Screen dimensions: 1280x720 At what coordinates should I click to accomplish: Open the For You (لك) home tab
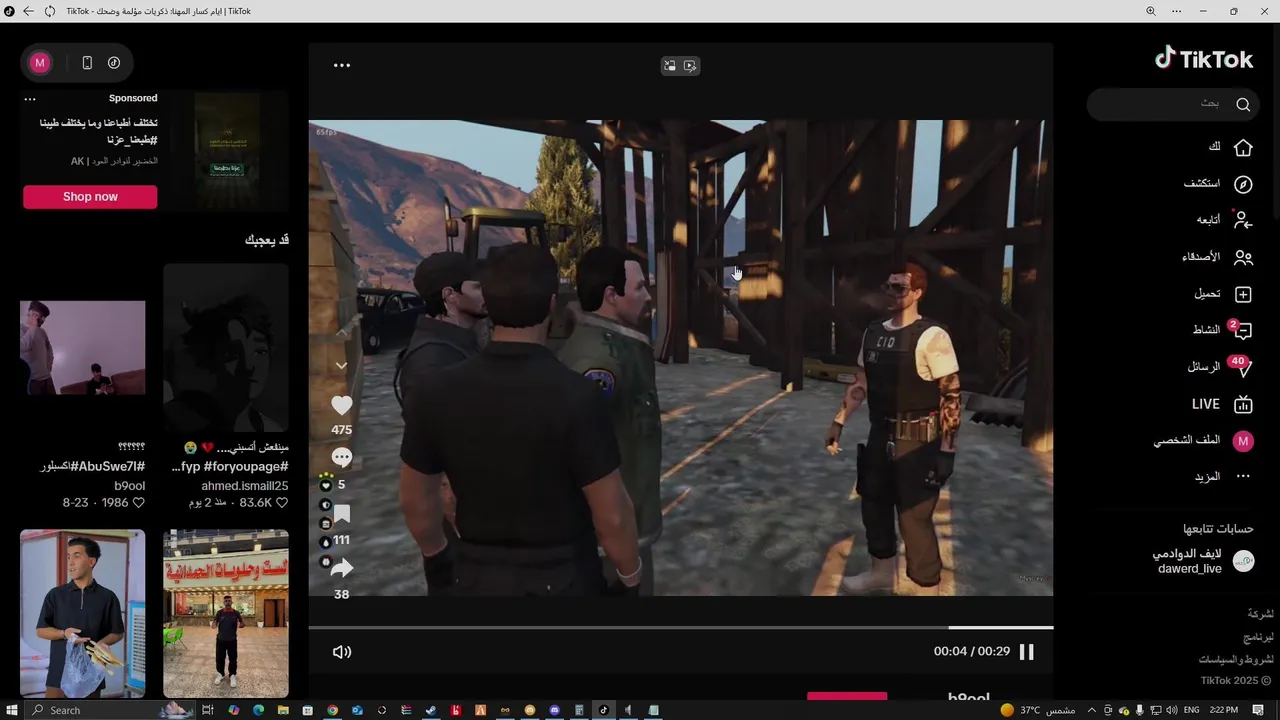pos(1230,147)
